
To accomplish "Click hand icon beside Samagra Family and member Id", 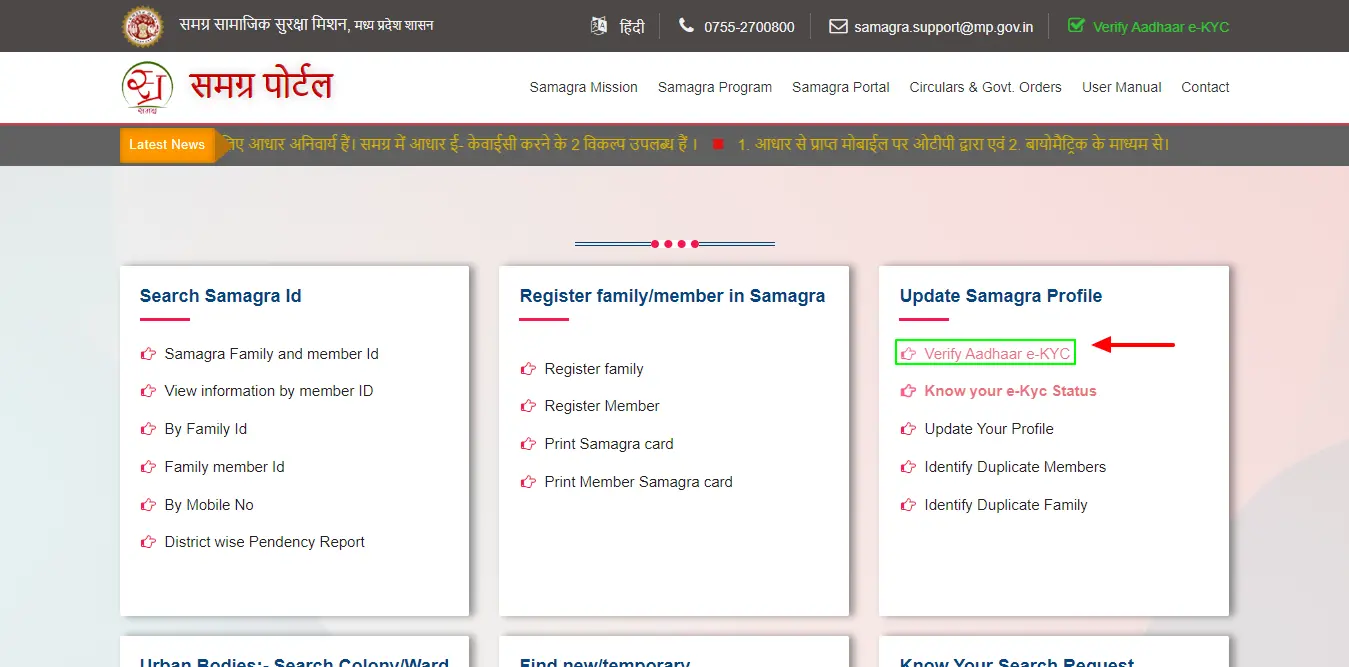I will pos(148,354).
